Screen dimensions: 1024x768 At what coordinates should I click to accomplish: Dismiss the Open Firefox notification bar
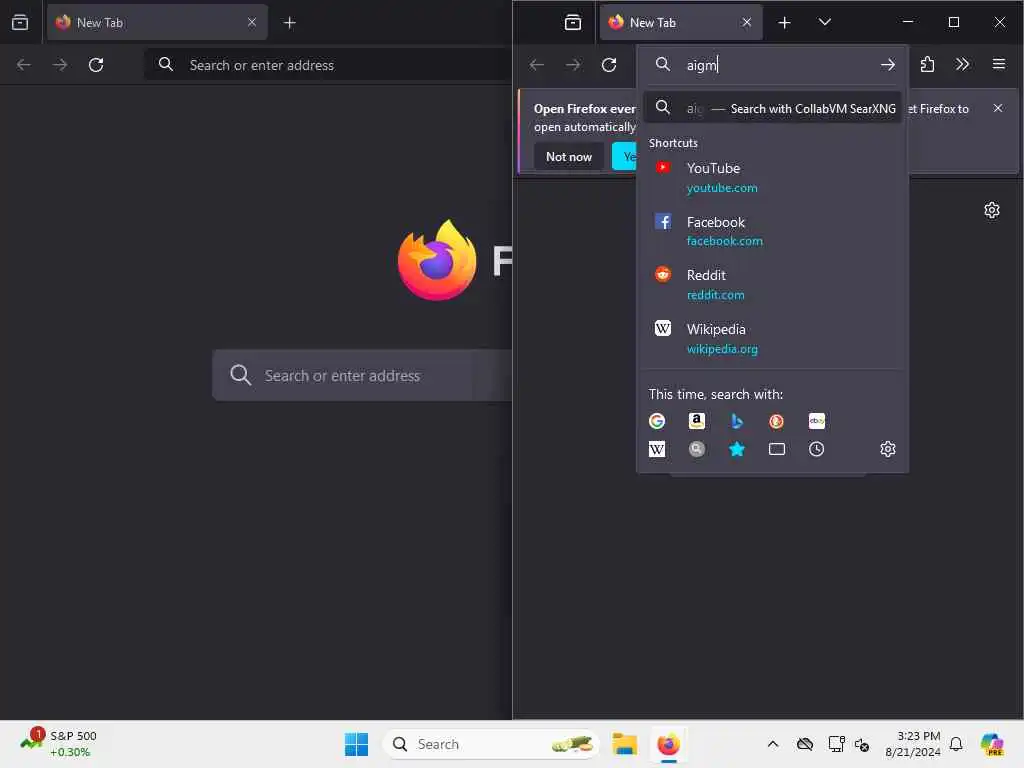point(998,108)
